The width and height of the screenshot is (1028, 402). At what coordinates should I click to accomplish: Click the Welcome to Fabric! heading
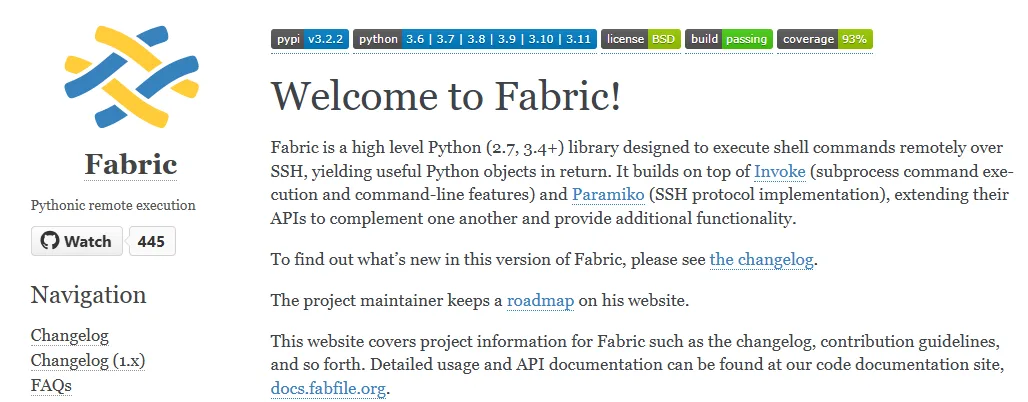click(x=446, y=96)
